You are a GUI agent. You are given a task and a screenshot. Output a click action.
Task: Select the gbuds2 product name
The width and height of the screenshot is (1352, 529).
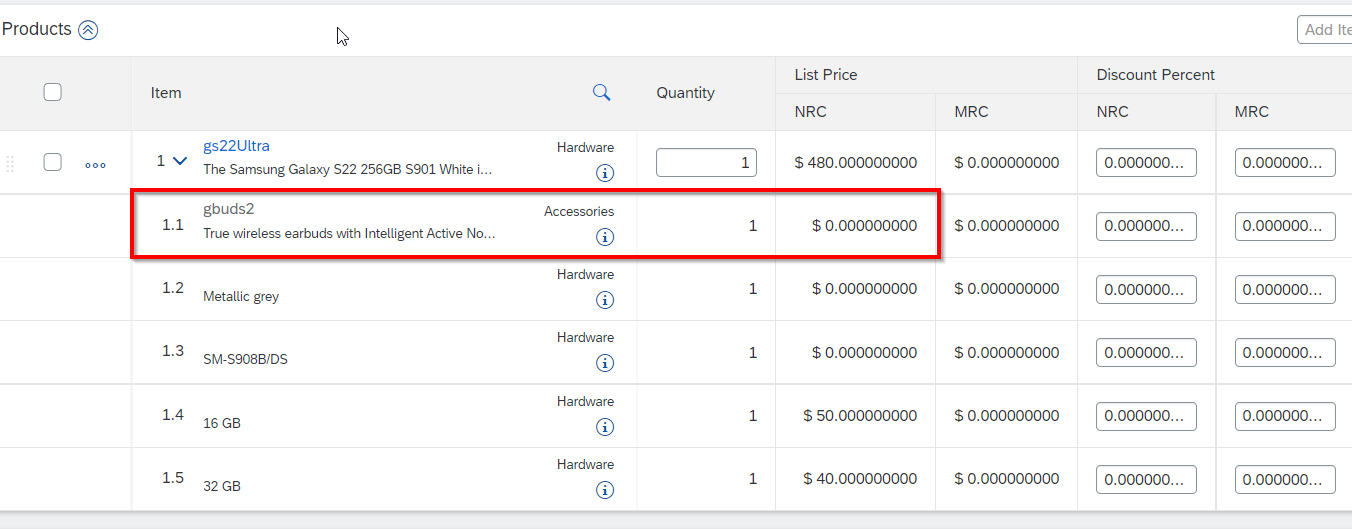click(x=229, y=210)
